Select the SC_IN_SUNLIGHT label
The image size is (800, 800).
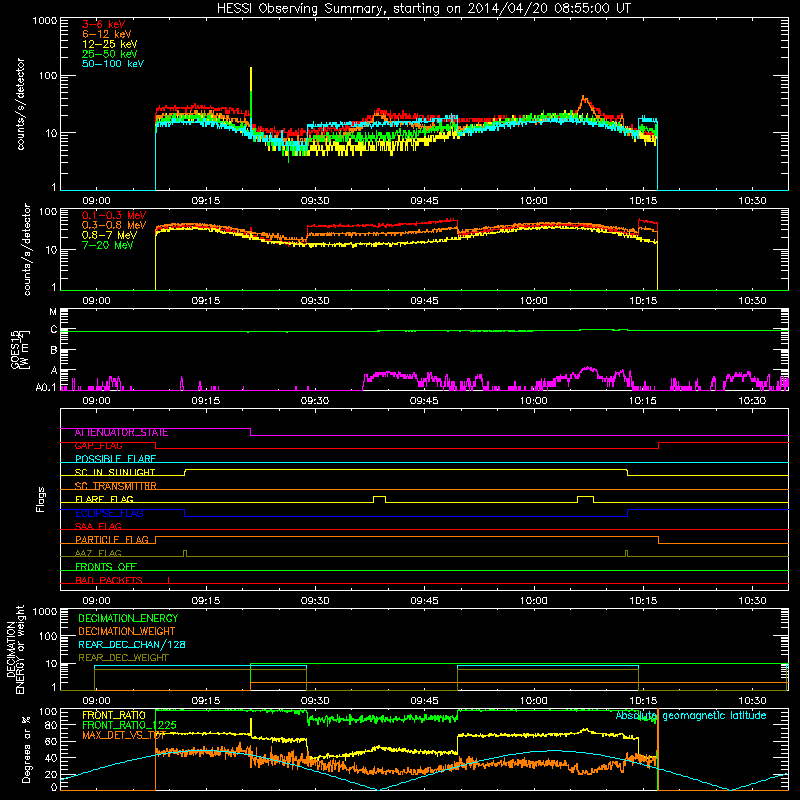(x=115, y=472)
